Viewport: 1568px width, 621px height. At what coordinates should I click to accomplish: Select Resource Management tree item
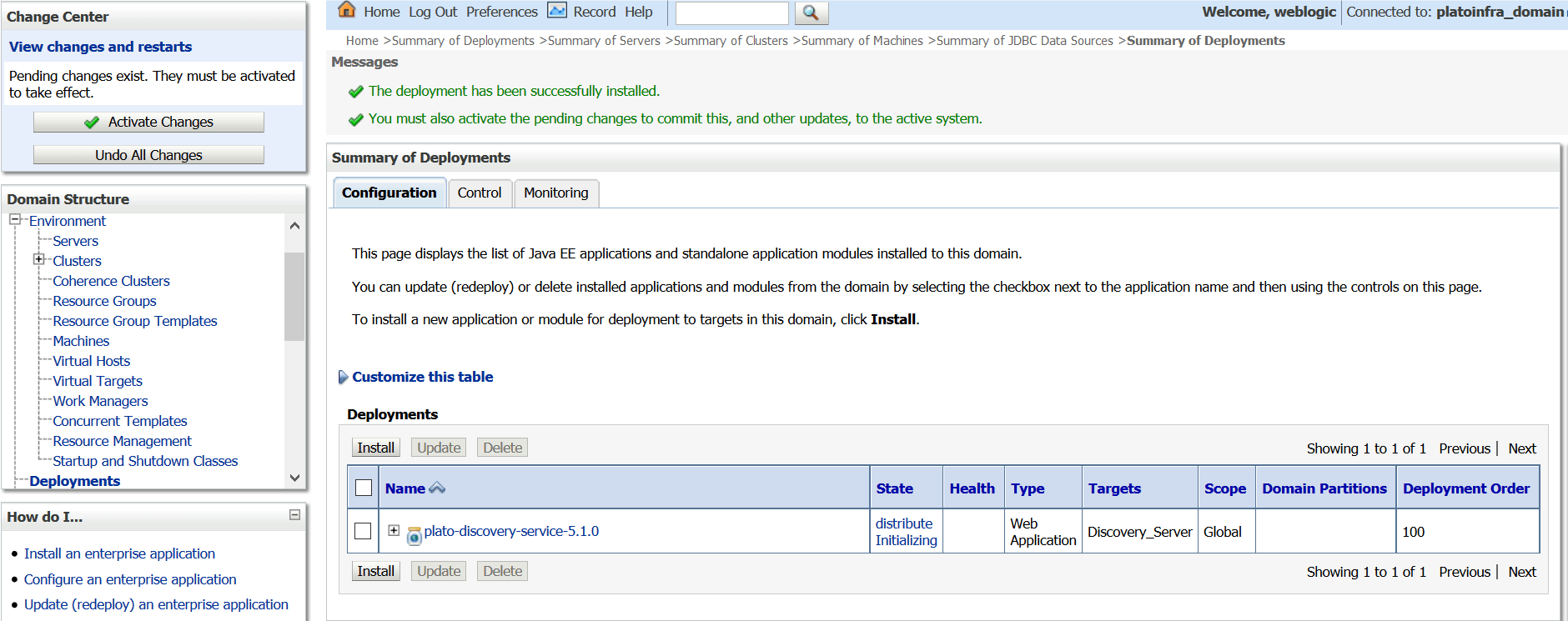coord(122,441)
